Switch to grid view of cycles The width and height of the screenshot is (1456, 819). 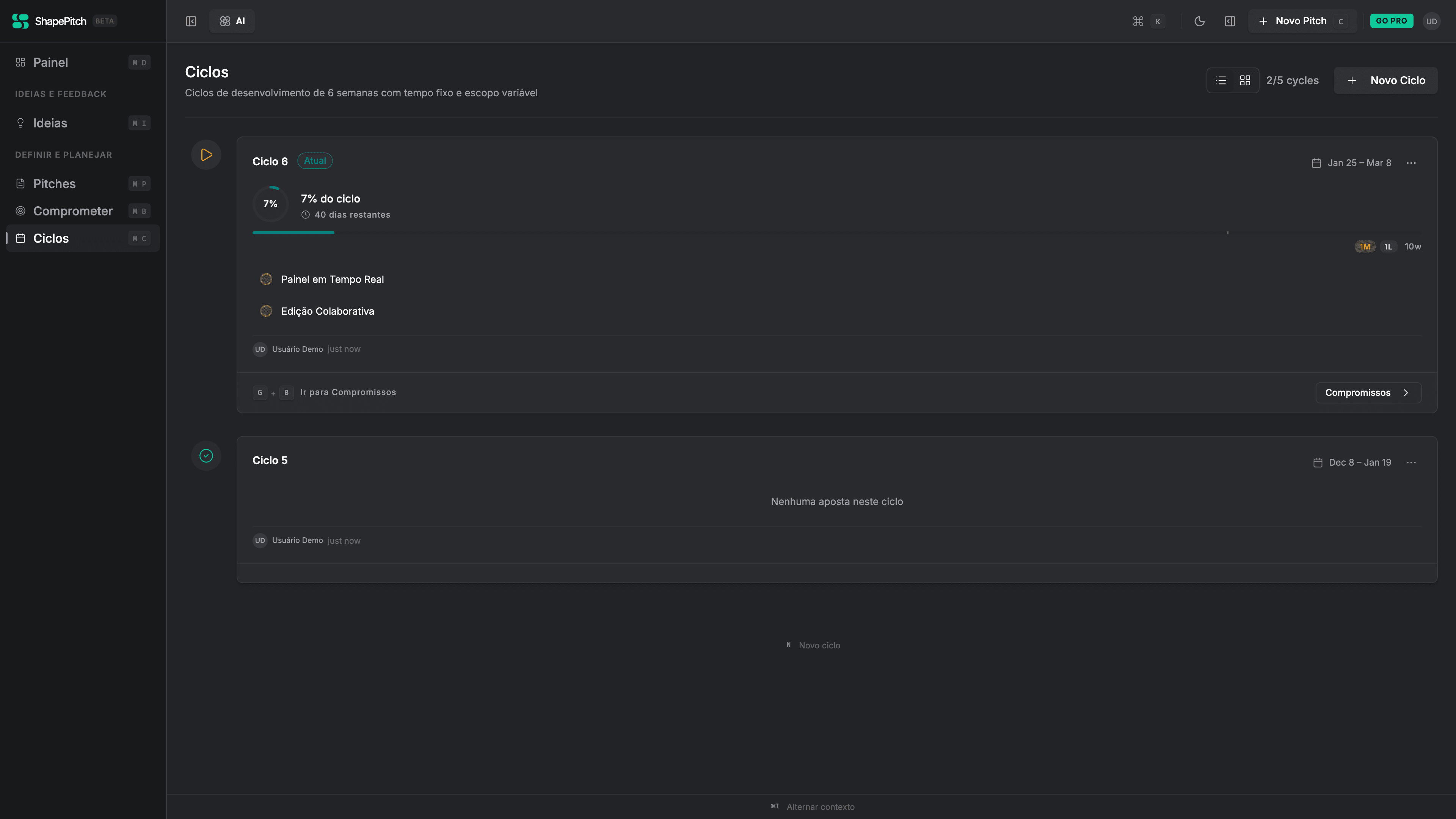[1245, 80]
